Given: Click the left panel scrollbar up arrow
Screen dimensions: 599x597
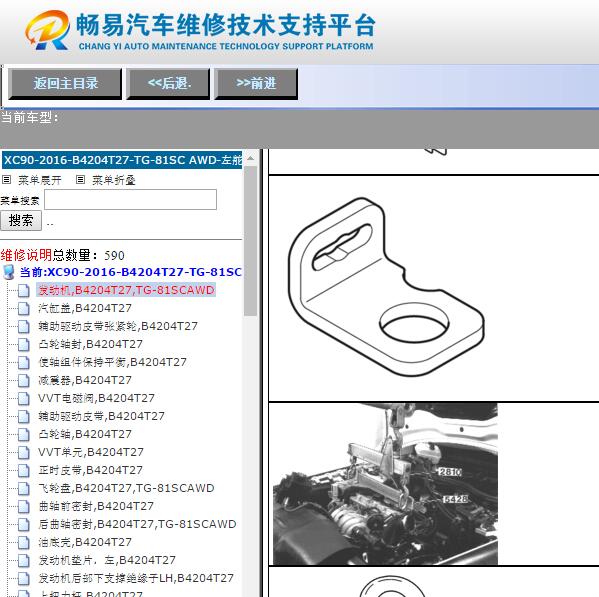Looking at the screenshot, I should coord(251,158).
